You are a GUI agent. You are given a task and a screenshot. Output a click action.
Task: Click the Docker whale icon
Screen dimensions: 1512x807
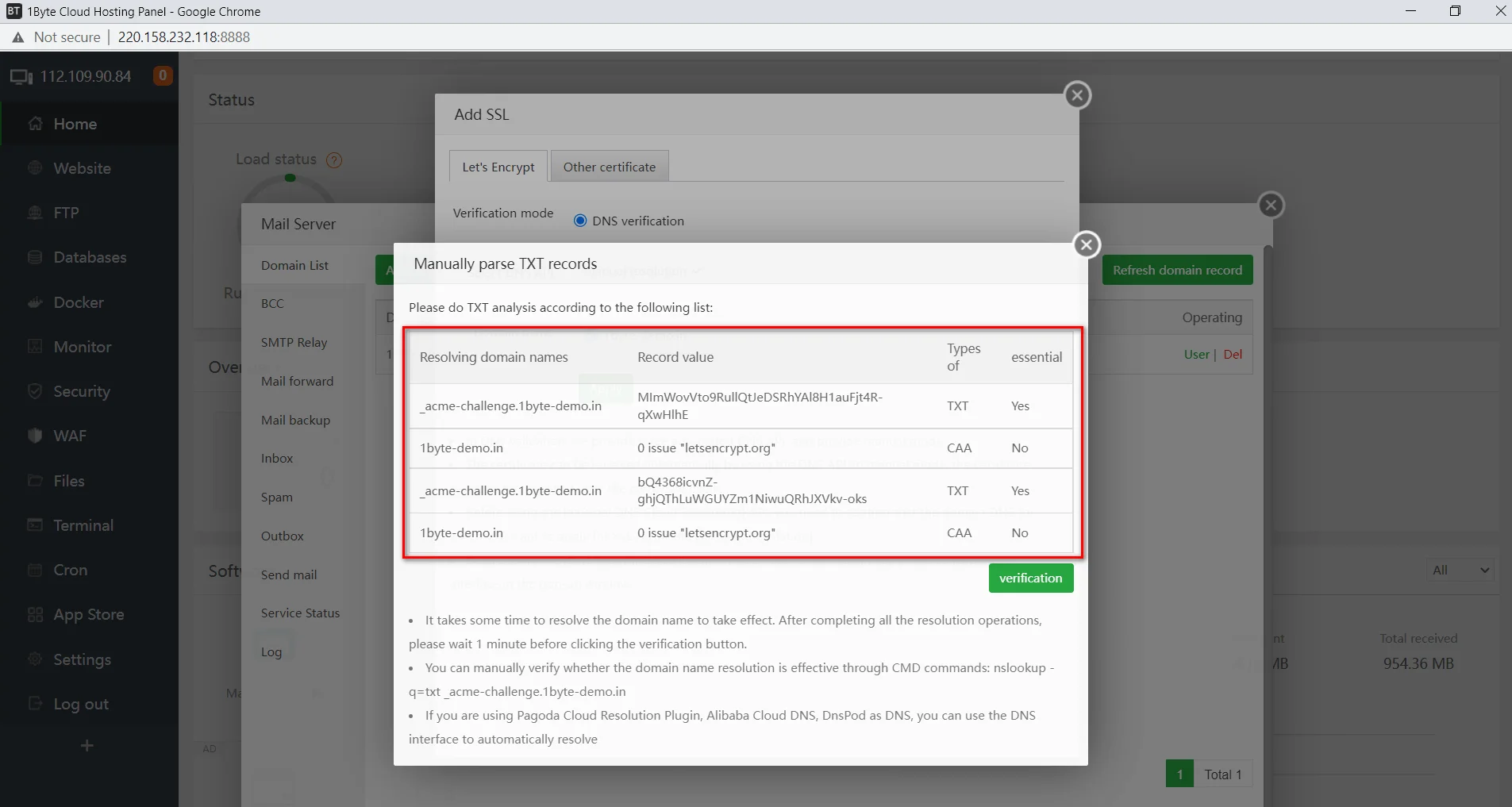[35, 302]
